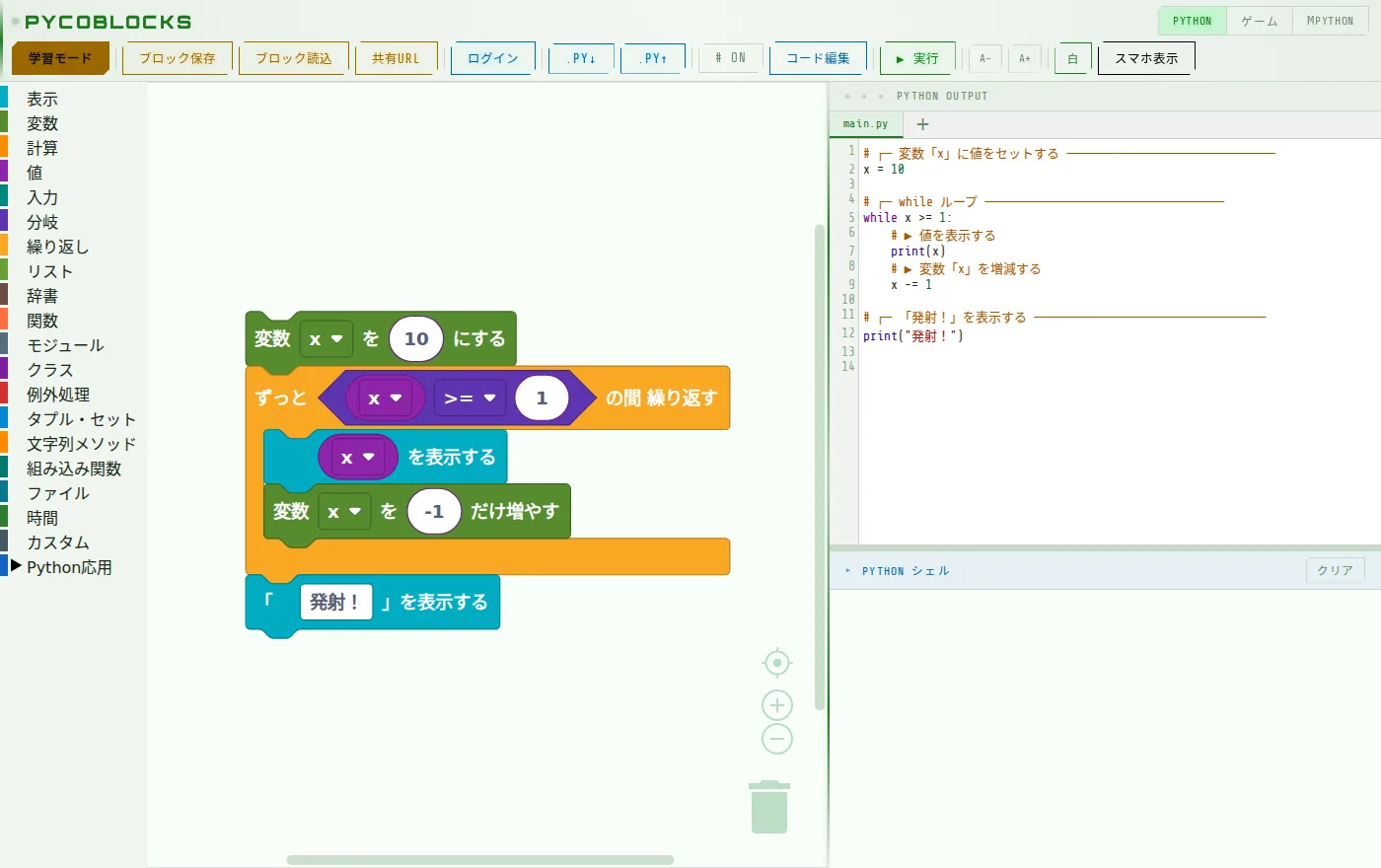
Task: Edit the value 1 in loop condition
Action: point(542,398)
